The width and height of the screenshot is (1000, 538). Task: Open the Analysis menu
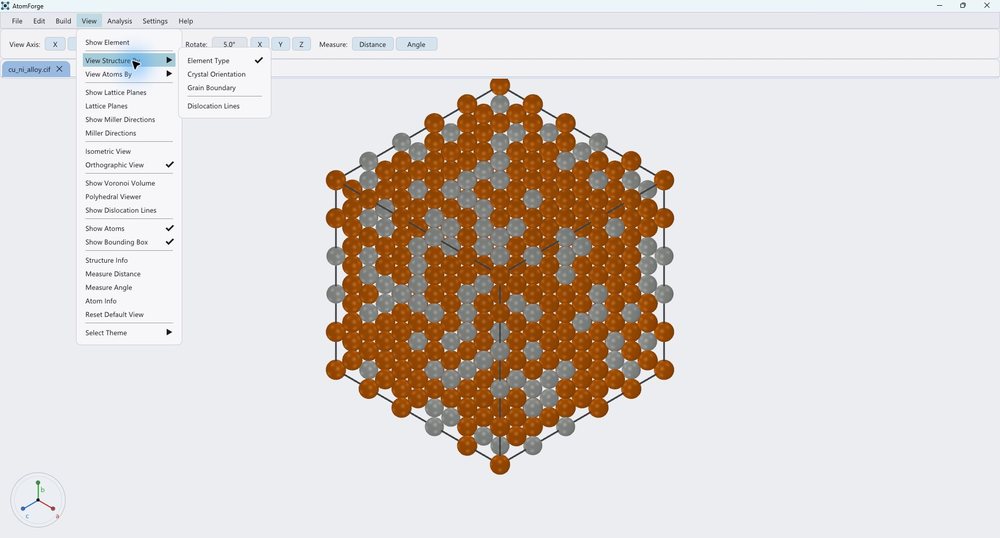(x=119, y=21)
